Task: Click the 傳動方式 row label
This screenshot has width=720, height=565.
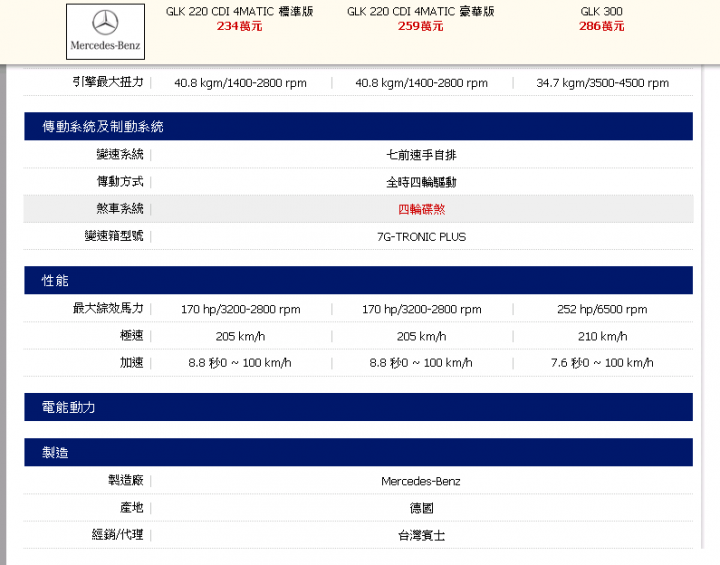Action: 120,181
